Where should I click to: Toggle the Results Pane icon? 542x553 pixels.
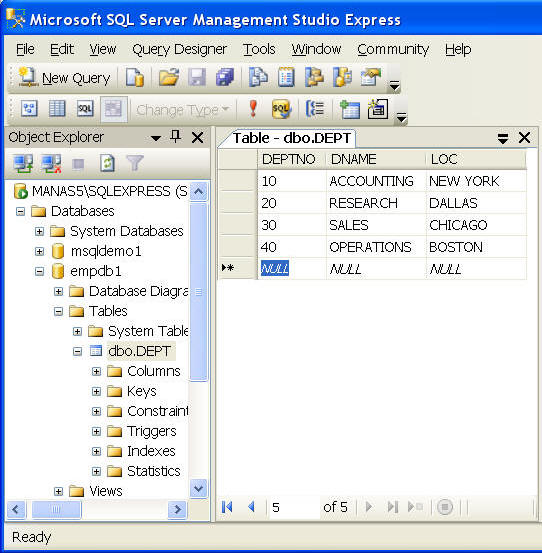point(114,109)
